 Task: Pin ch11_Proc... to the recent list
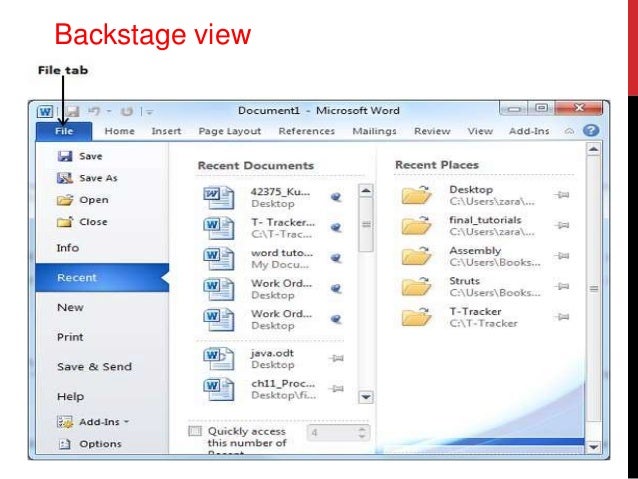click(336, 389)
